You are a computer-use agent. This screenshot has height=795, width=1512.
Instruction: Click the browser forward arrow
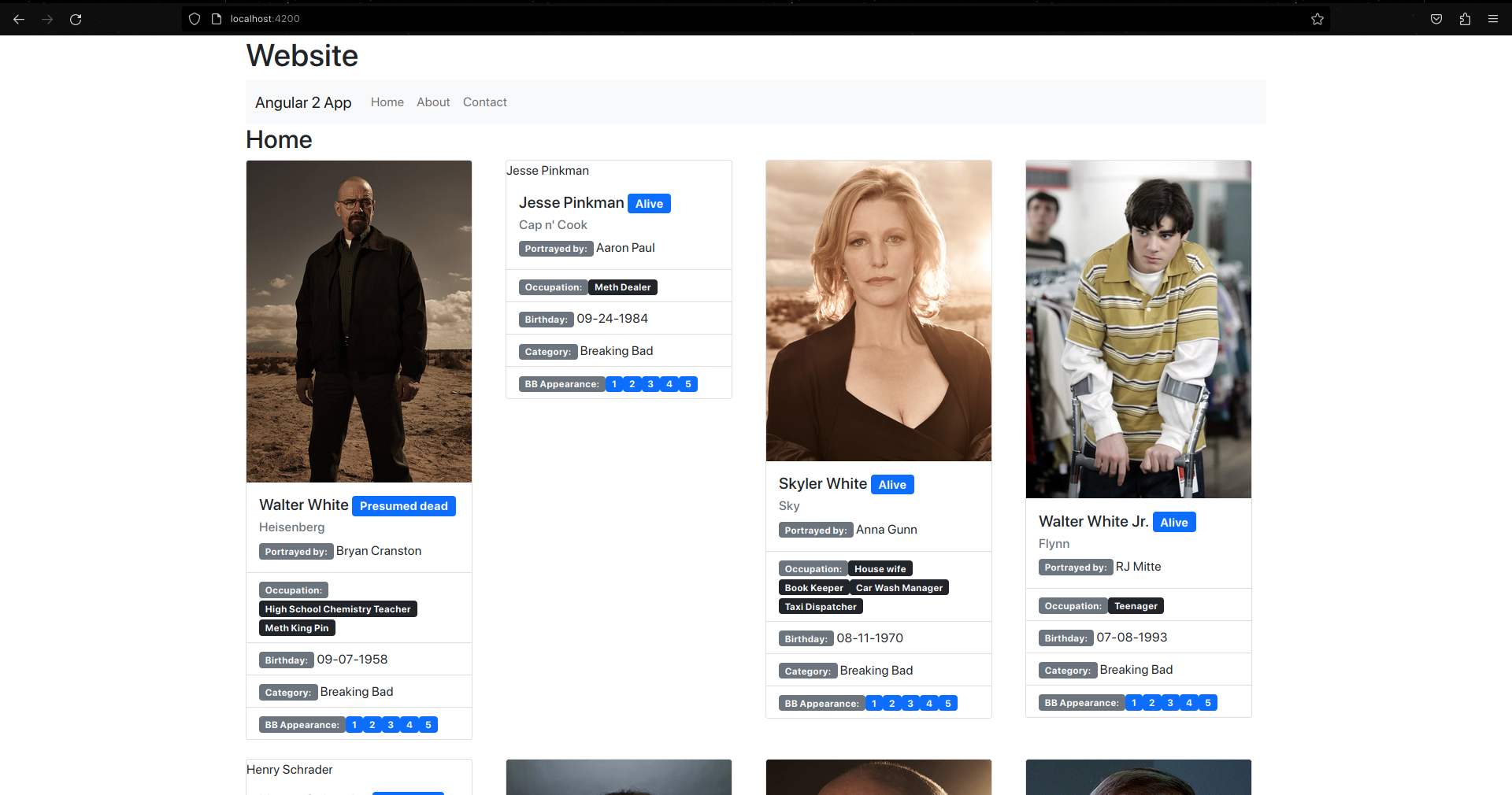47,19
